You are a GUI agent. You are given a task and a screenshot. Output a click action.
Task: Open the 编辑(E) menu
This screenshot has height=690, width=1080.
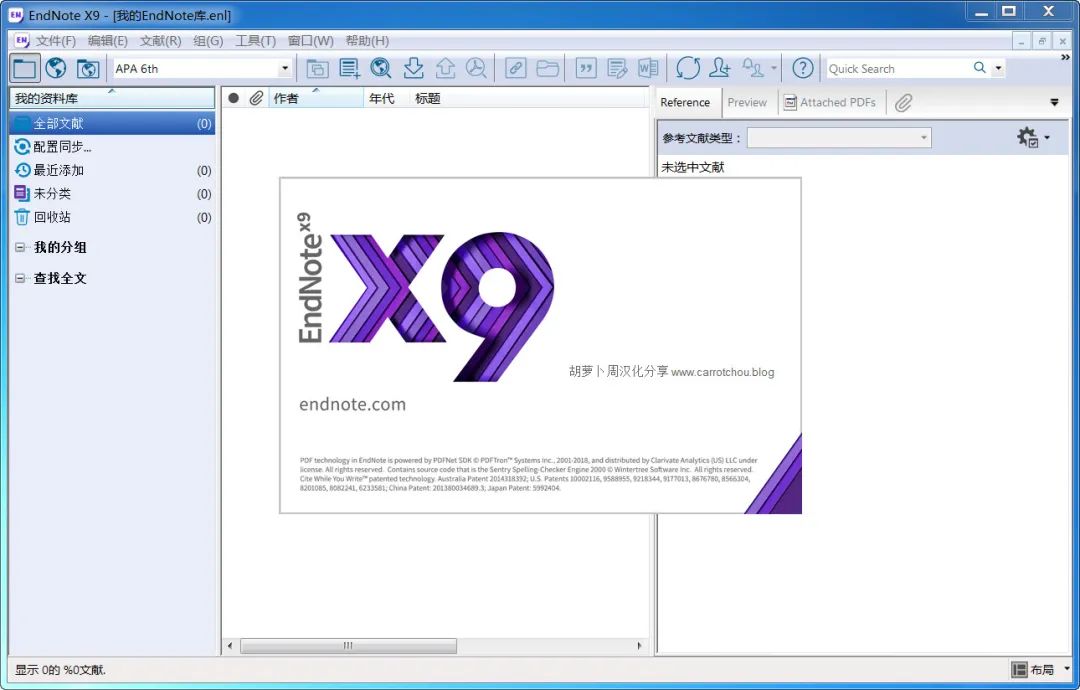107,41
